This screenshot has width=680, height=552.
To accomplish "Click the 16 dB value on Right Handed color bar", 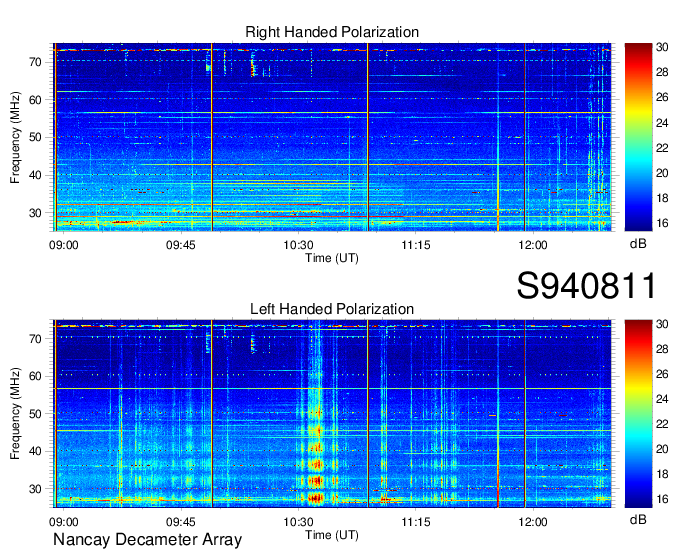I will point(662,223).
